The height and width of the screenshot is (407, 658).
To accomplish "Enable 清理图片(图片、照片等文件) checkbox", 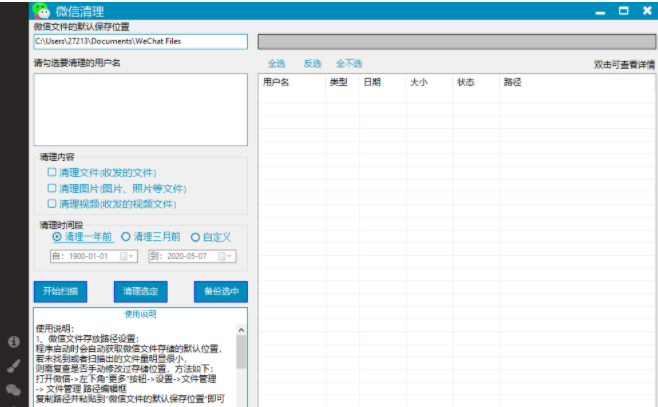I will (52, 188).
